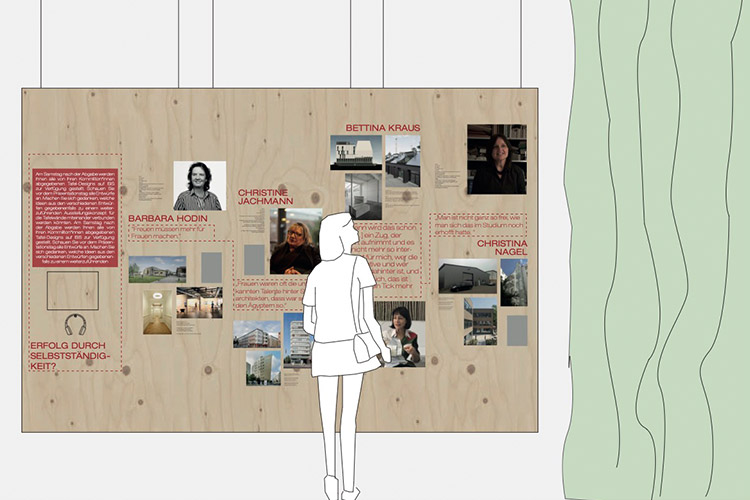Screen dimensions: 750x500
Task: Click the gray placeholder beside Christine Jachmann portrait
Action: click(254, 259)
